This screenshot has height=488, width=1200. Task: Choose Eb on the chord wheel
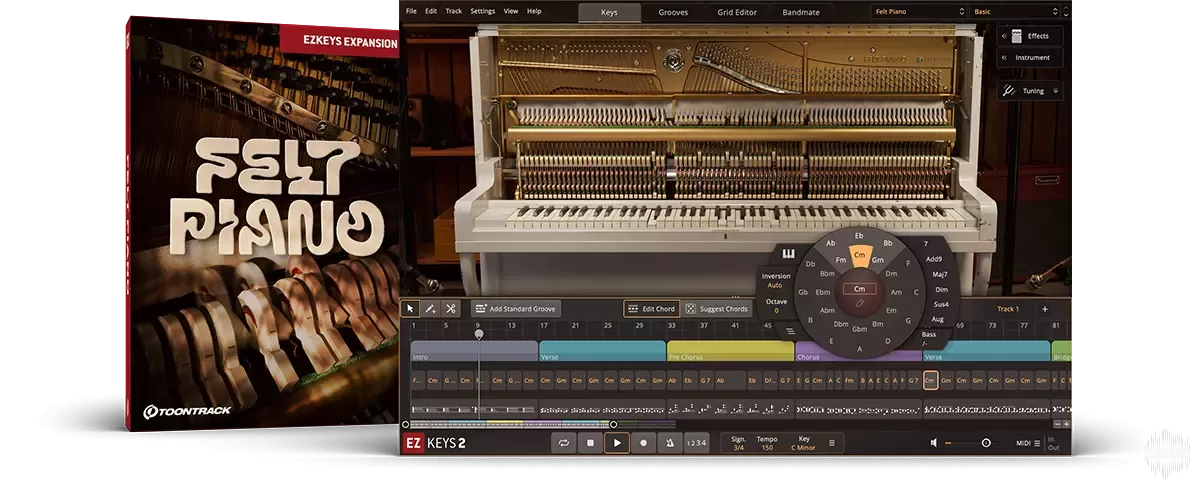pos(859,236)
